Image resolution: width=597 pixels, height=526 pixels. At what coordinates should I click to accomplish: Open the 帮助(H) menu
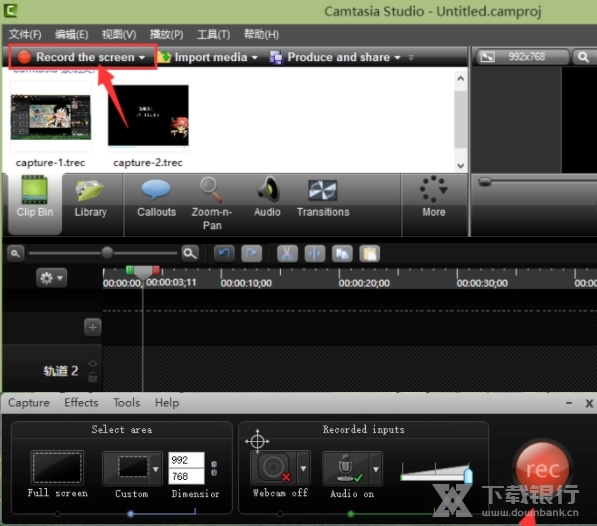click(261, 35)
